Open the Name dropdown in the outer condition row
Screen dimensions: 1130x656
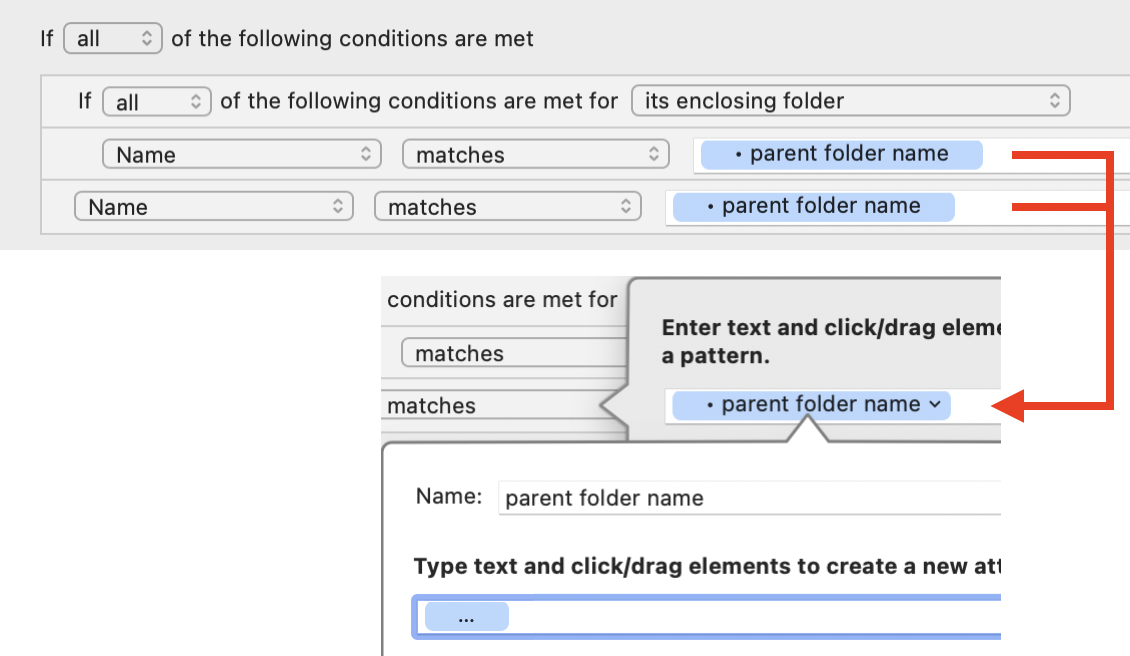pyautogui.click(x=213, y=207)
